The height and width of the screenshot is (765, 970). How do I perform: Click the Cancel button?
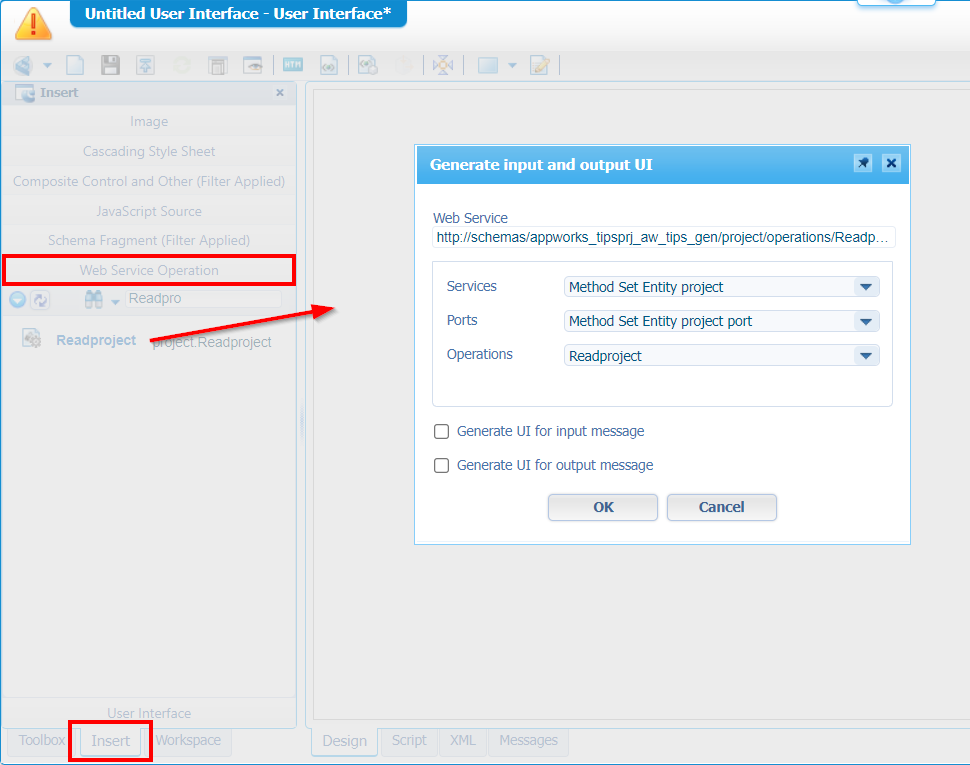tap(721, 507)
